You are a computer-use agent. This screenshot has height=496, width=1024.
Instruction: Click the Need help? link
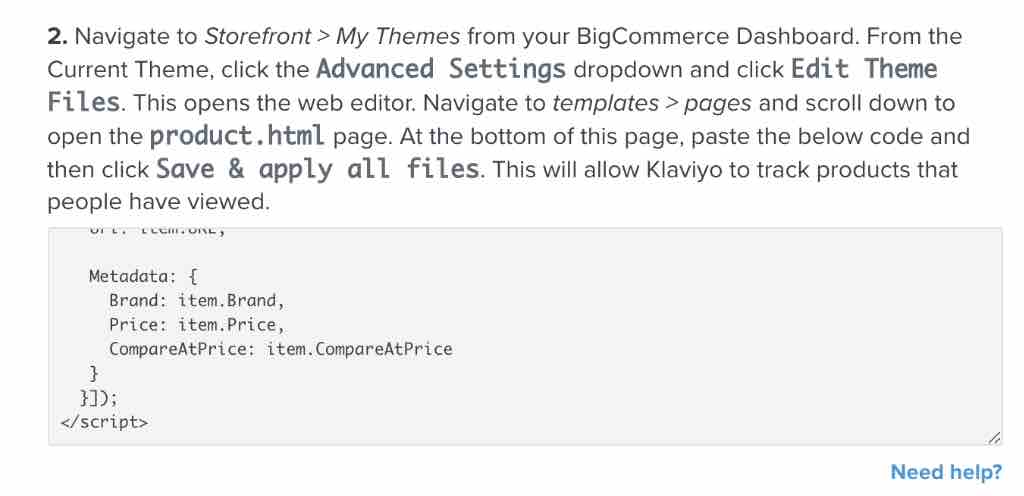pos(945,472)
